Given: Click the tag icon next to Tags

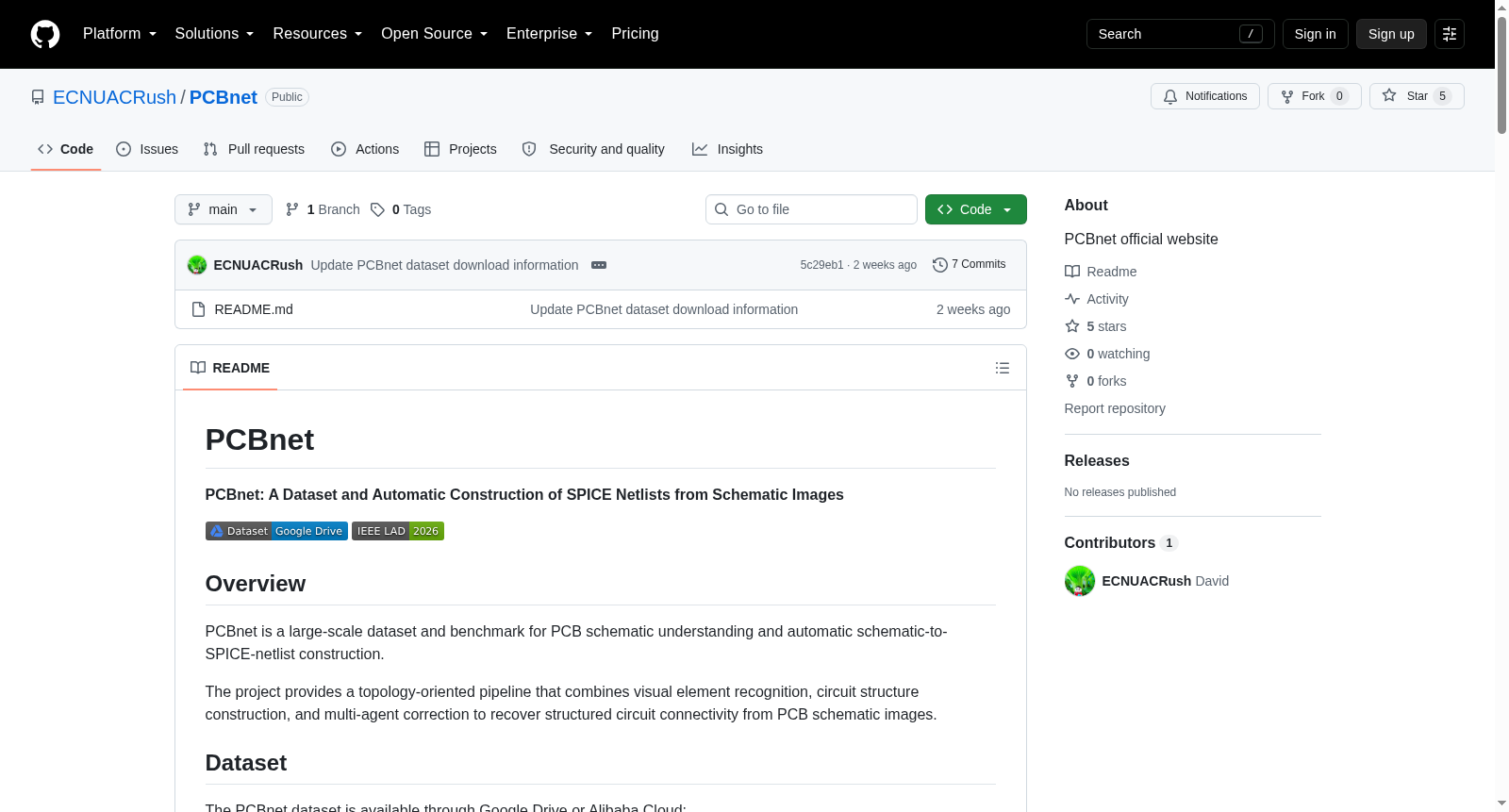Looking at the screenshot, I should click(x=377, y=209).
